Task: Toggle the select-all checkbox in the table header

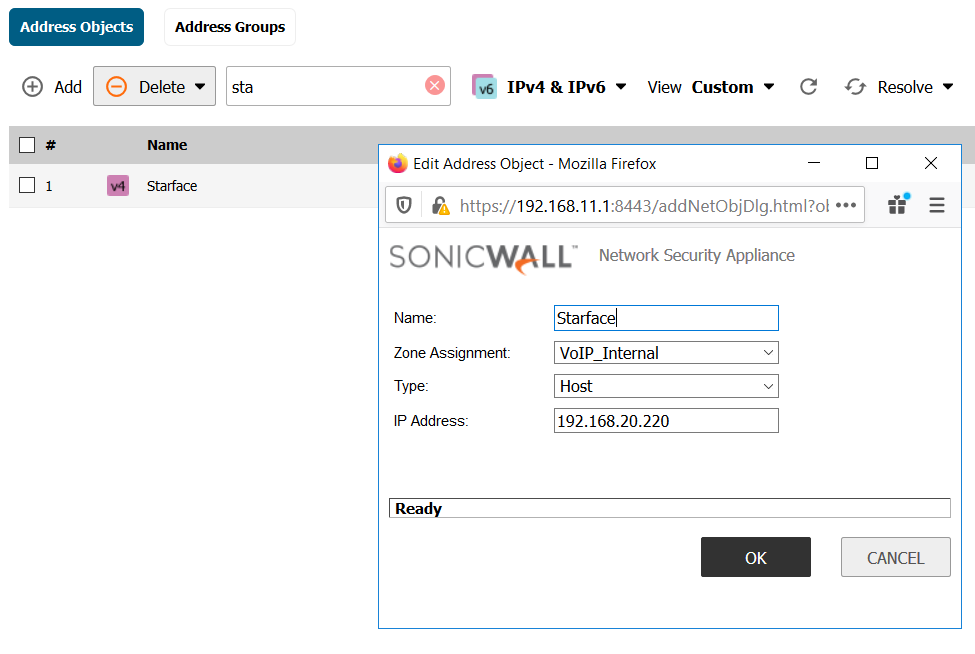Action: click(x=27, y=145)
